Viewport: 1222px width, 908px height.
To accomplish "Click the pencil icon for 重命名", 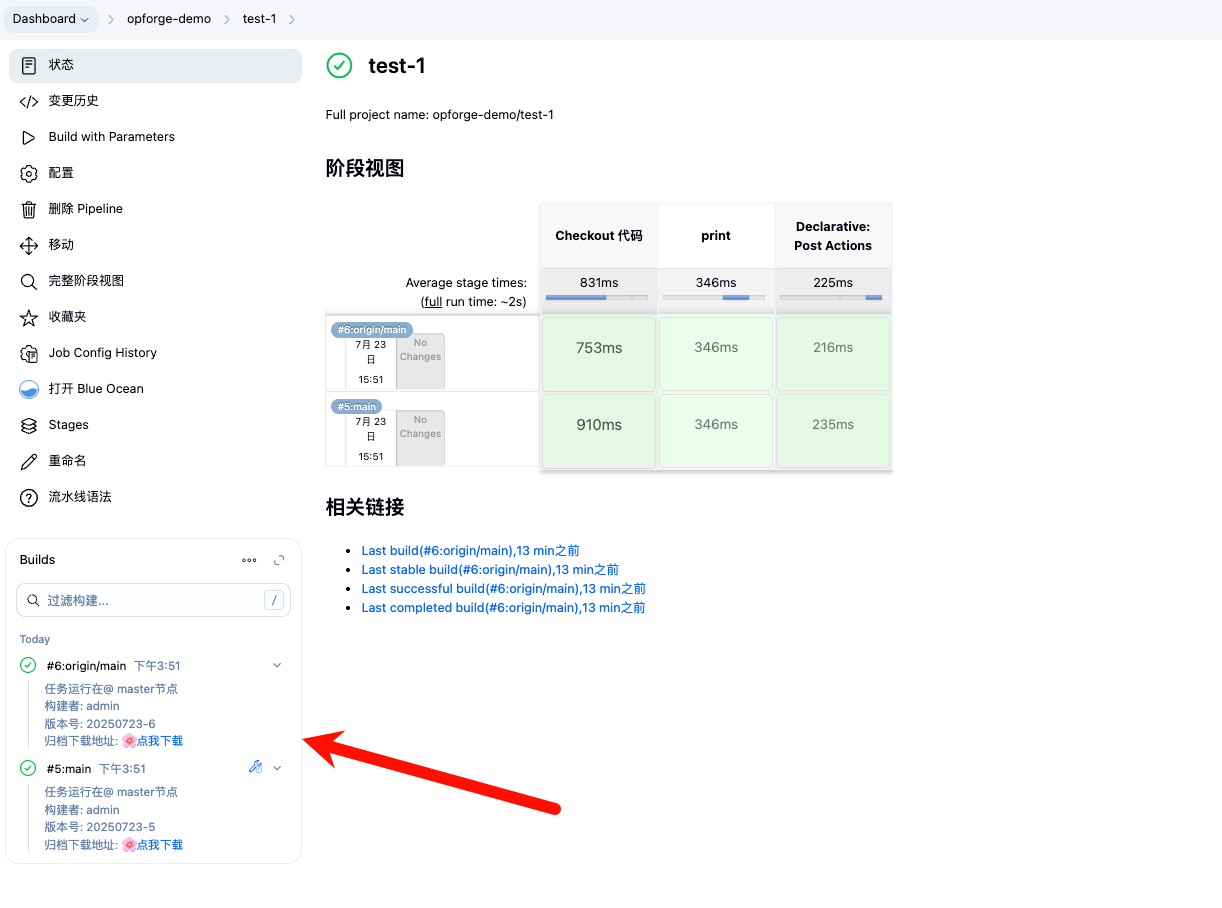I will click(29, 461).
